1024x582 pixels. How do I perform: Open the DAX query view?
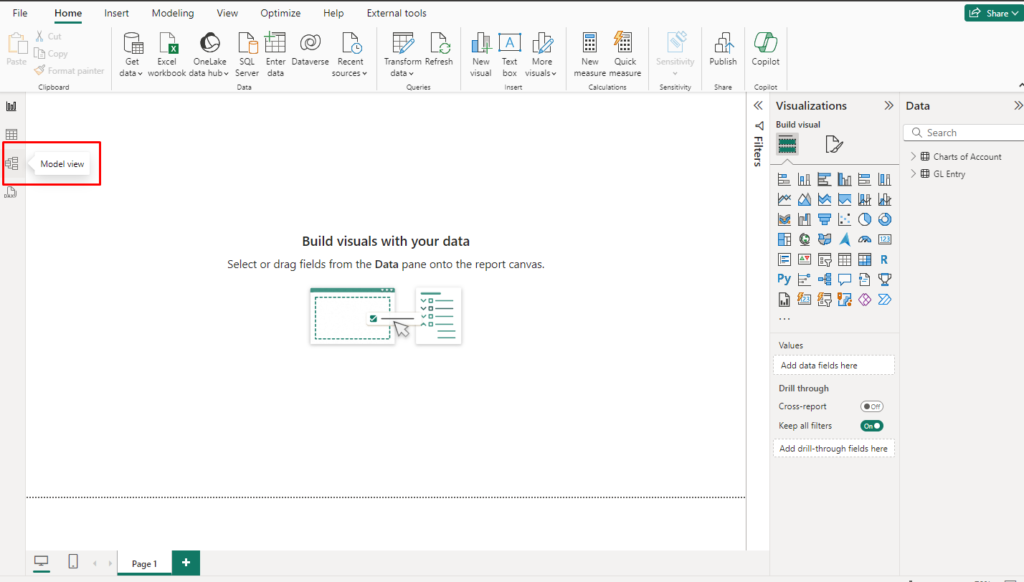point(10,190)
